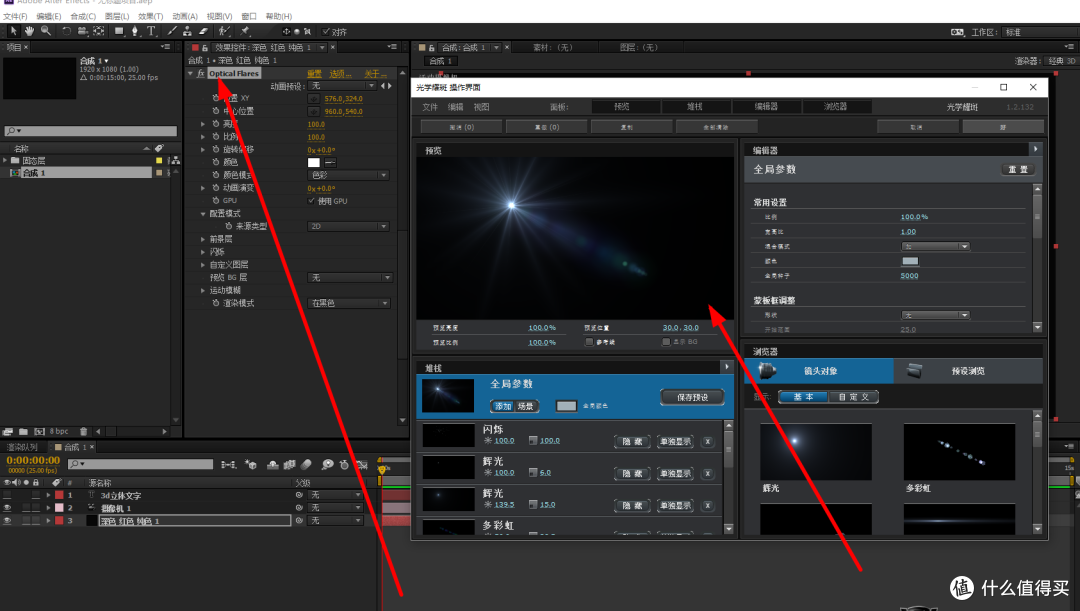The height and width of the screenshot is (611, 1080).
Task: Select the Zoom magnifier tool
Action: pos(45,31)
